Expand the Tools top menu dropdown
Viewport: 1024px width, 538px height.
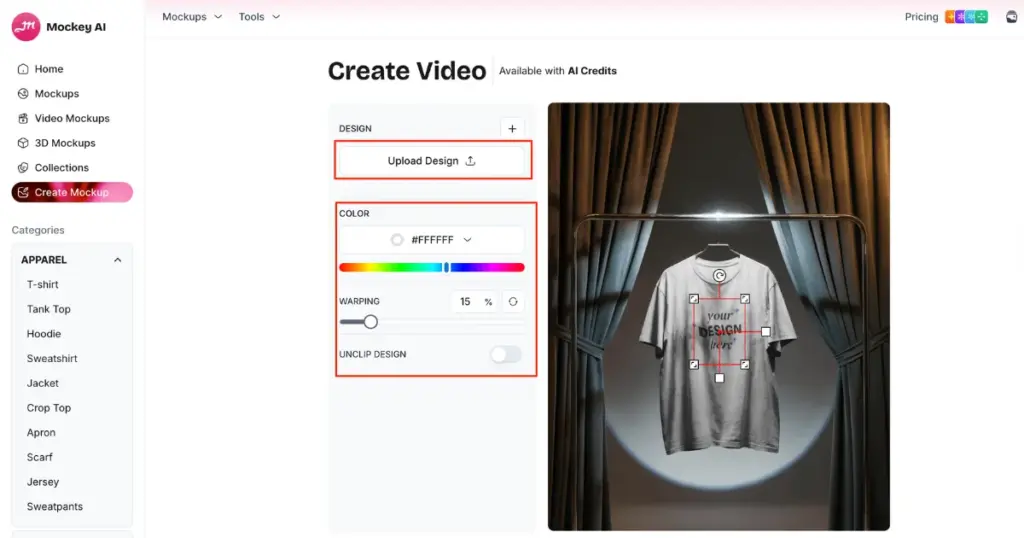pyautogui.click(x=259, y=16)
